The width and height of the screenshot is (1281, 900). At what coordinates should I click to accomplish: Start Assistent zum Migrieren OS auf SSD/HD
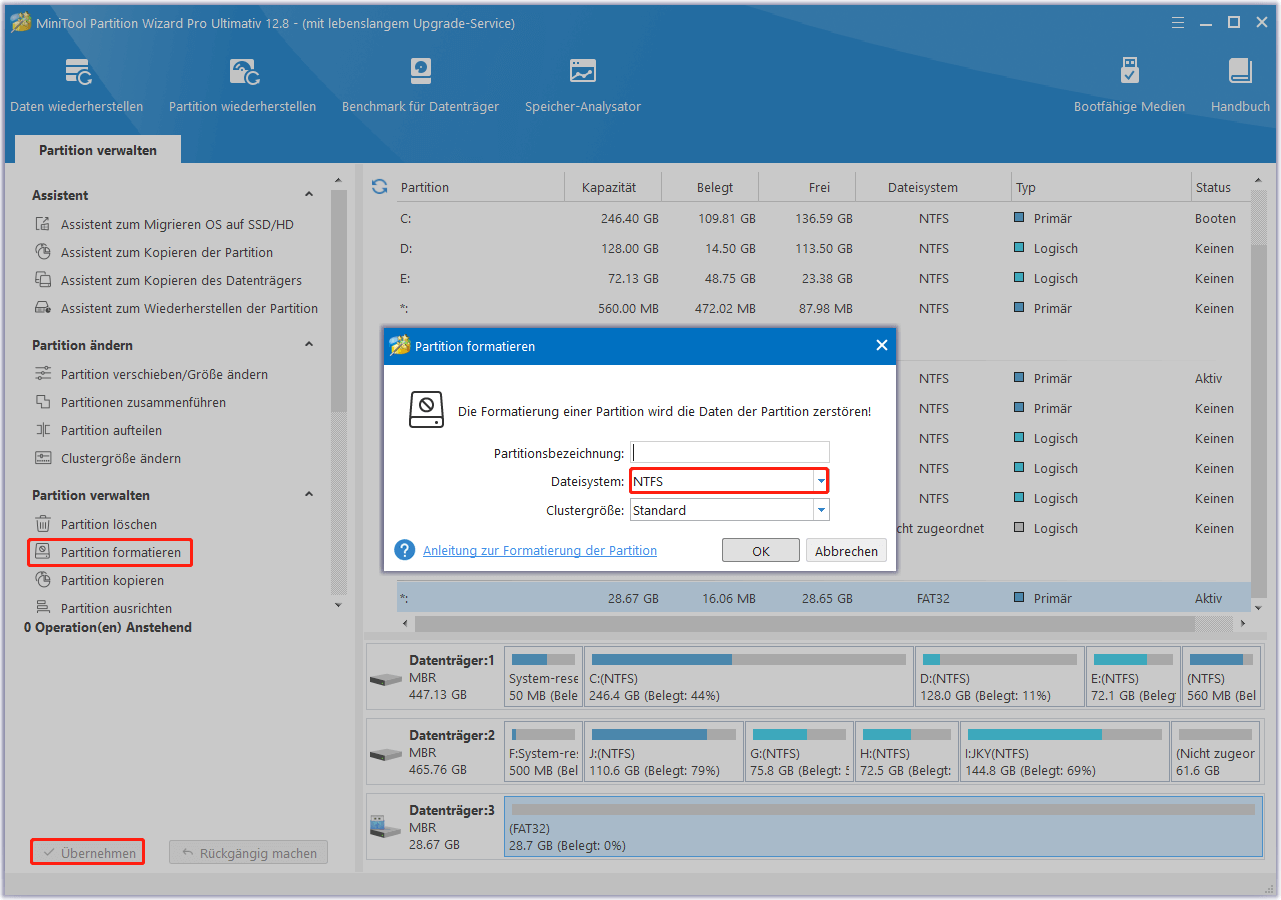point(177,225)
